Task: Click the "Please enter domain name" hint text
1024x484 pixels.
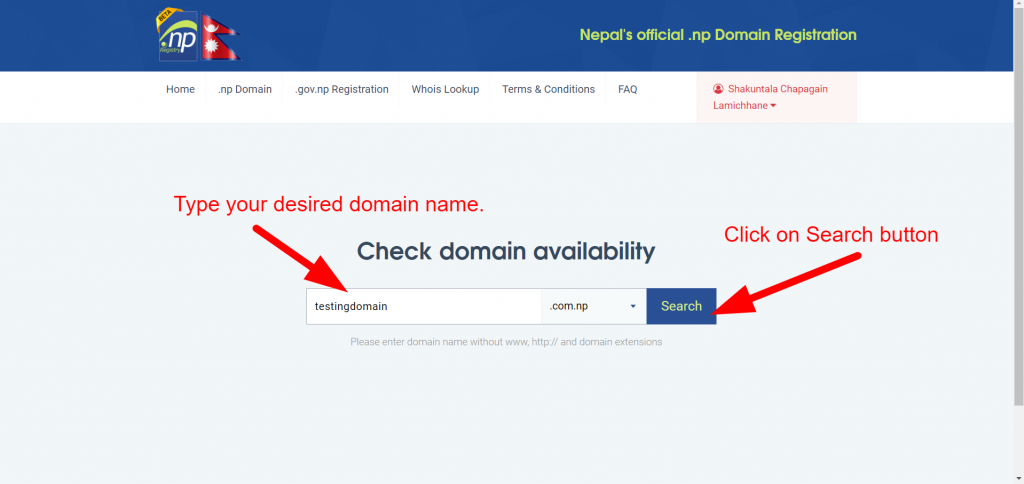Action: (506, 342)
